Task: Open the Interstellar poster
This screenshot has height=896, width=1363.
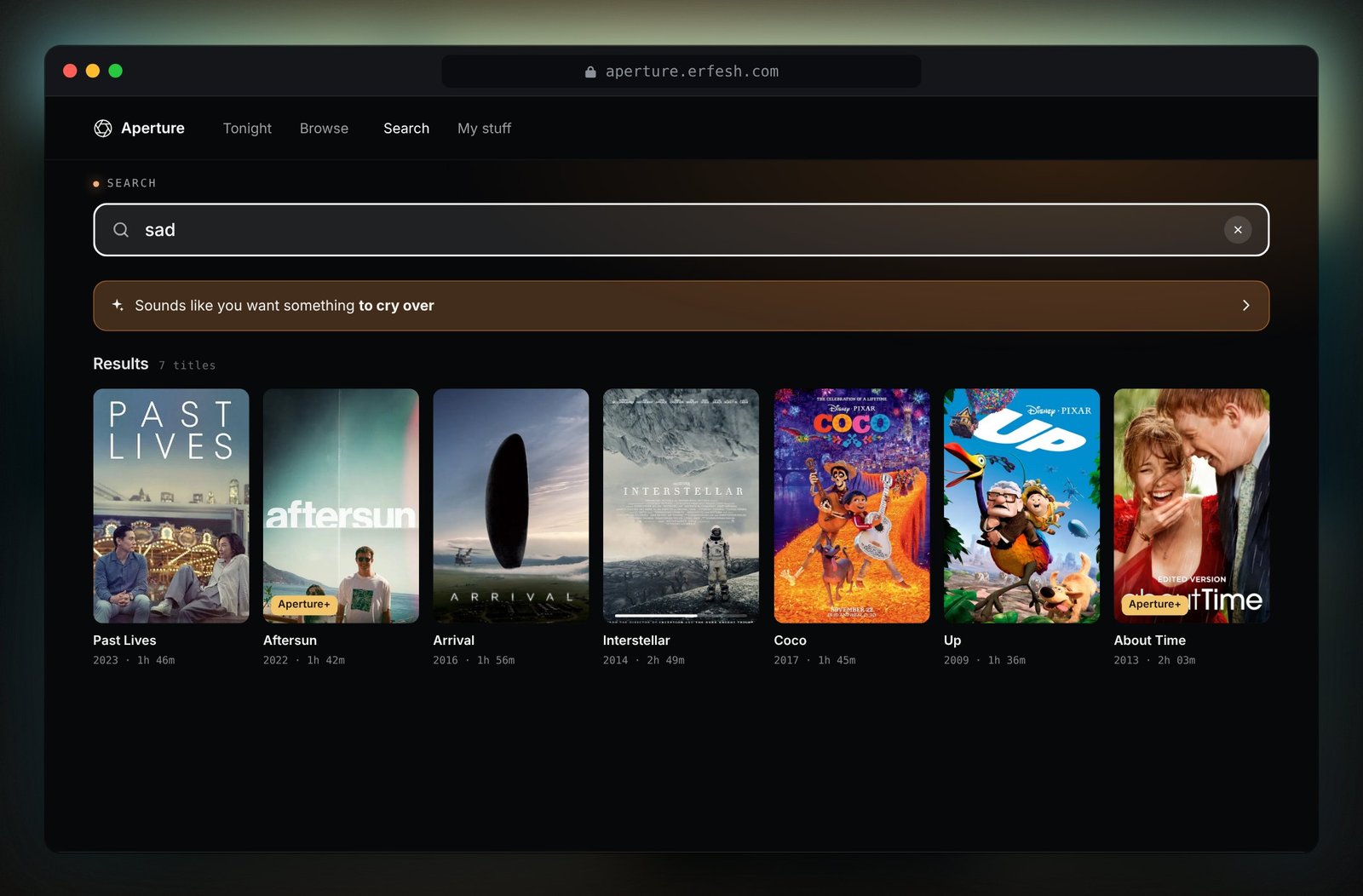Action: point(681,506)
